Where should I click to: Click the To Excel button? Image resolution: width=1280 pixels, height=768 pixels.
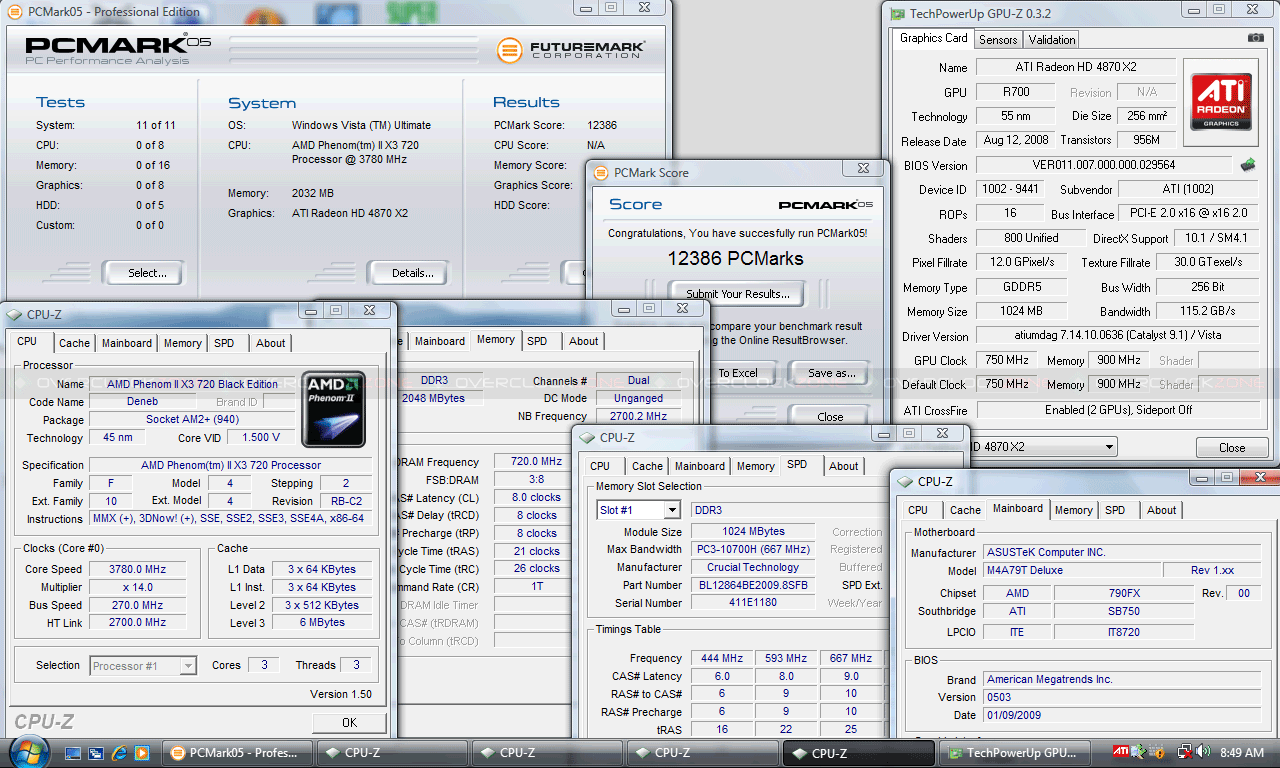tap(738, 373)
